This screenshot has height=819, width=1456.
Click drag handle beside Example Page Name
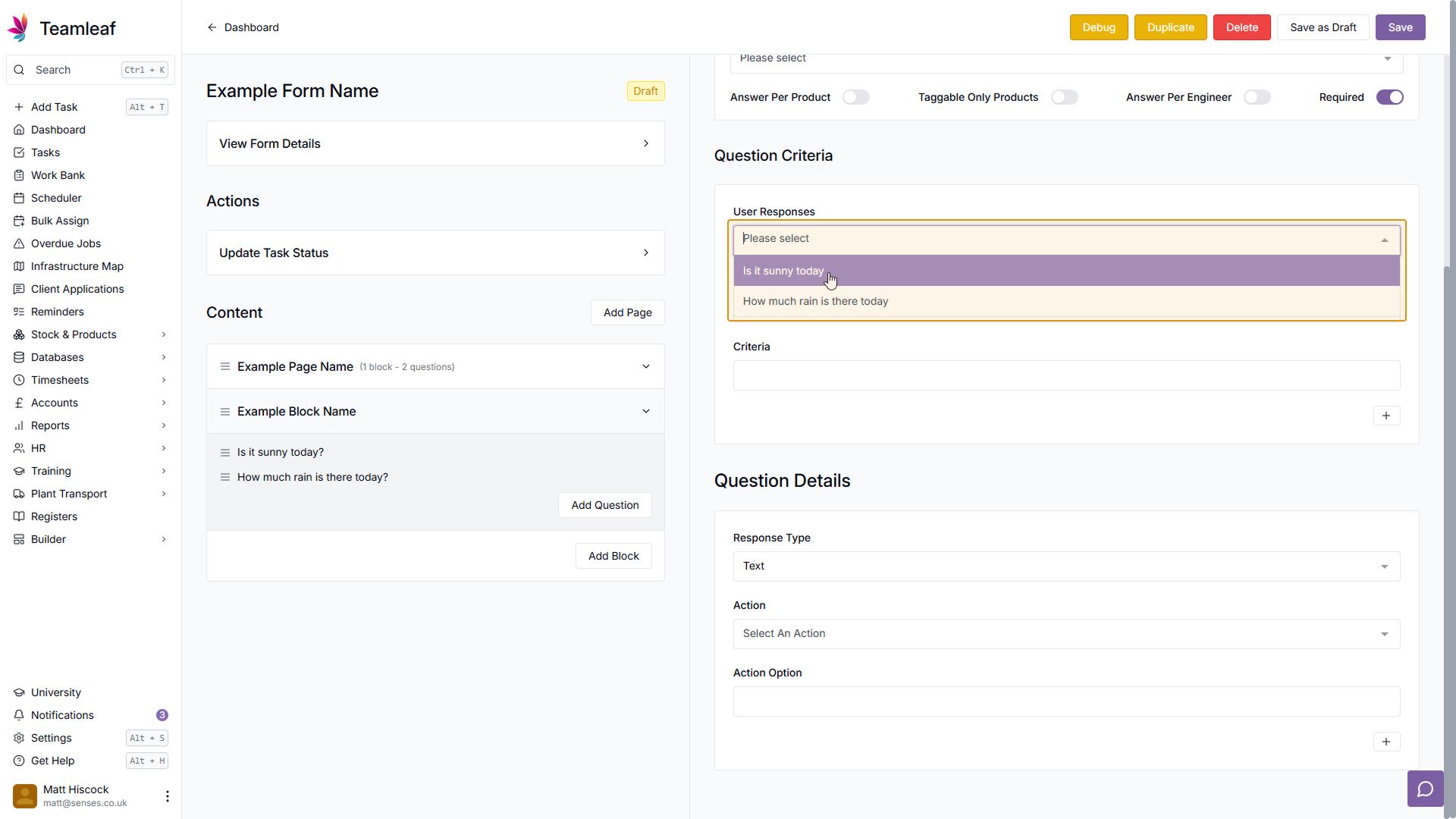tap(224, 367)
